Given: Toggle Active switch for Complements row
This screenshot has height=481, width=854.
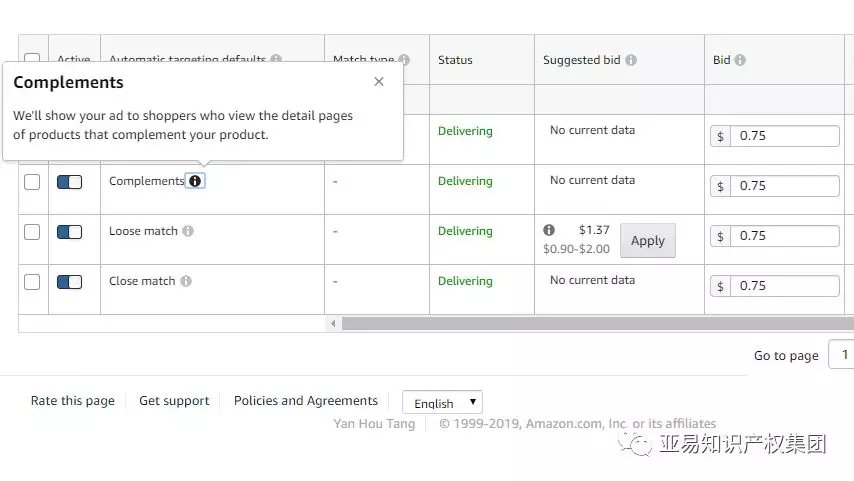Looking at the screenshot, I should 69,182.
